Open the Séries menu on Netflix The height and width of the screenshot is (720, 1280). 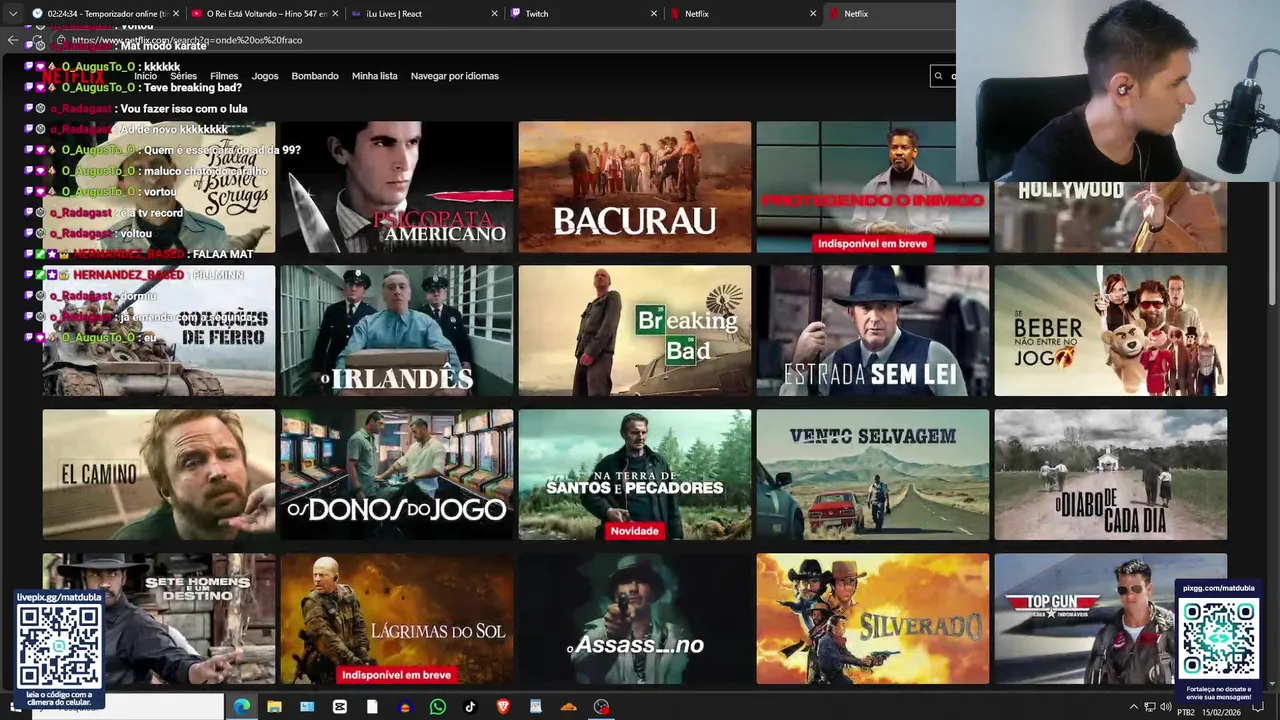pos(183,76)
